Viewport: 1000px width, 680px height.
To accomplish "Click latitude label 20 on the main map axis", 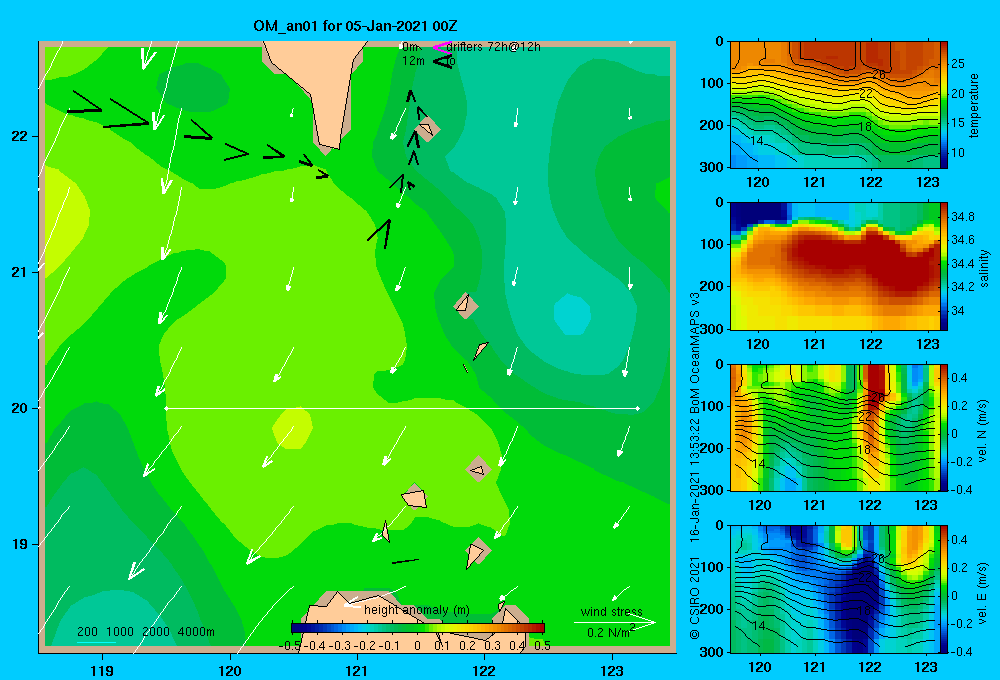I will coord(20,408).
